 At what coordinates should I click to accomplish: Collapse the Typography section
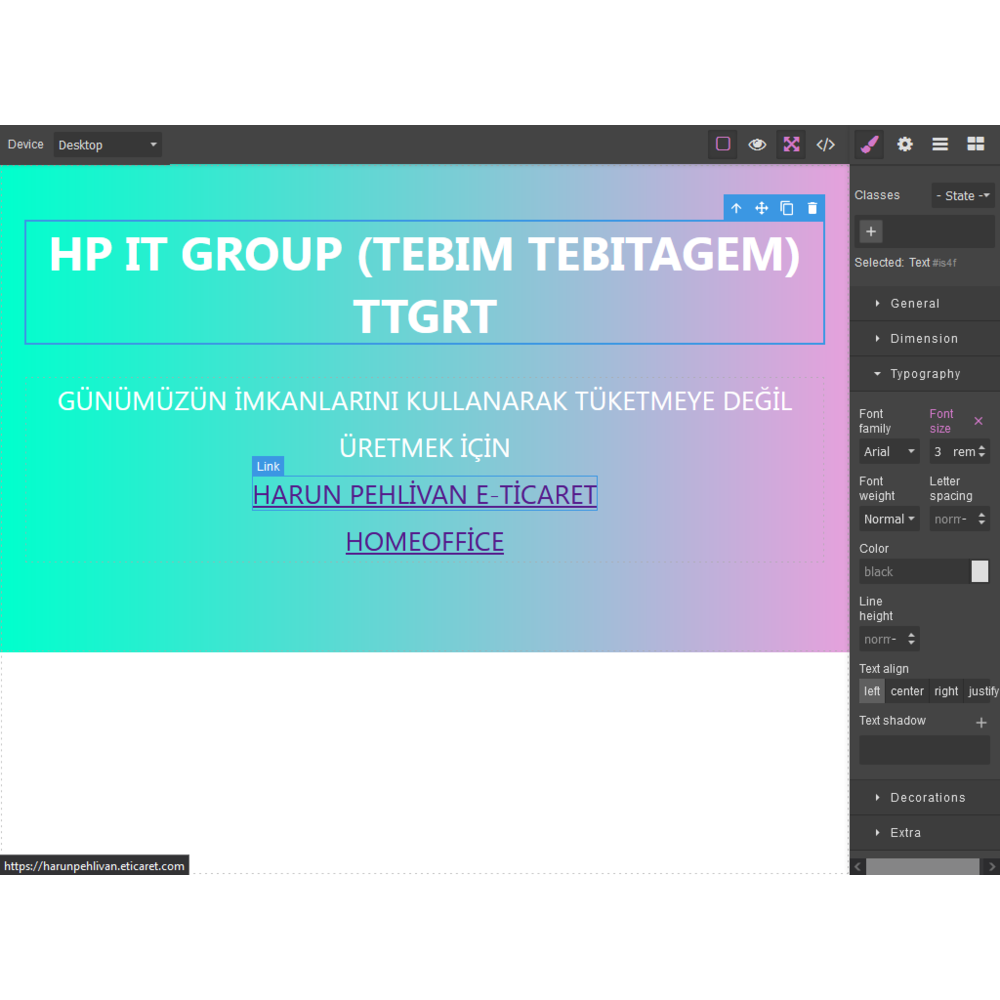pyautogui.click(x=924, y=374)
